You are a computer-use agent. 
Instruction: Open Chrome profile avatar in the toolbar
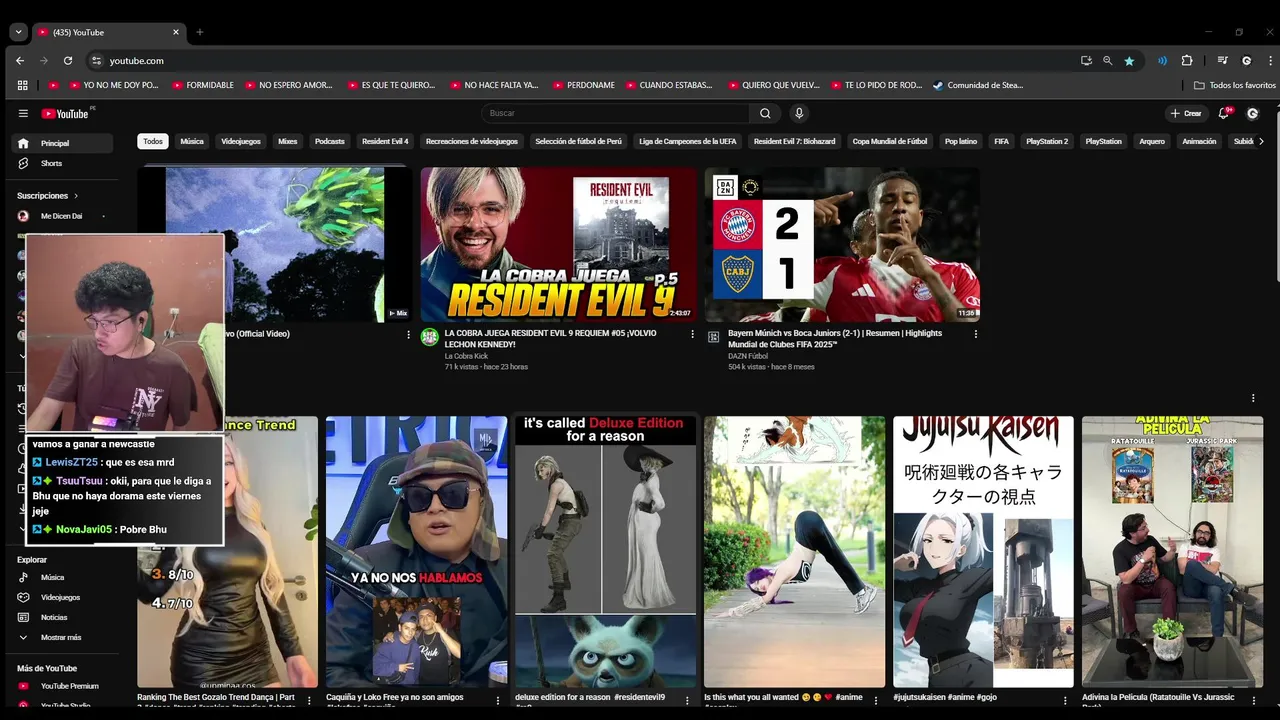coord(1247,61)
